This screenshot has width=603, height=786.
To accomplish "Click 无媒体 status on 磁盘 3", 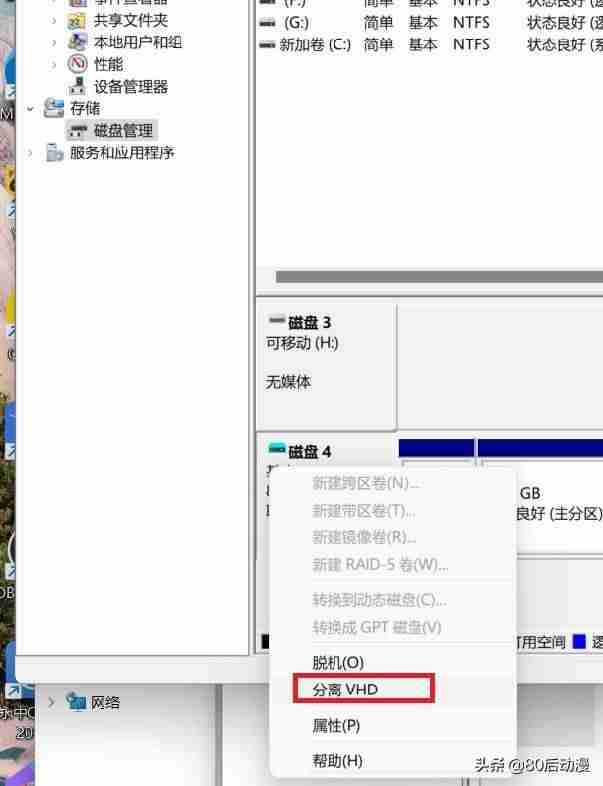I will pos(288,382).
